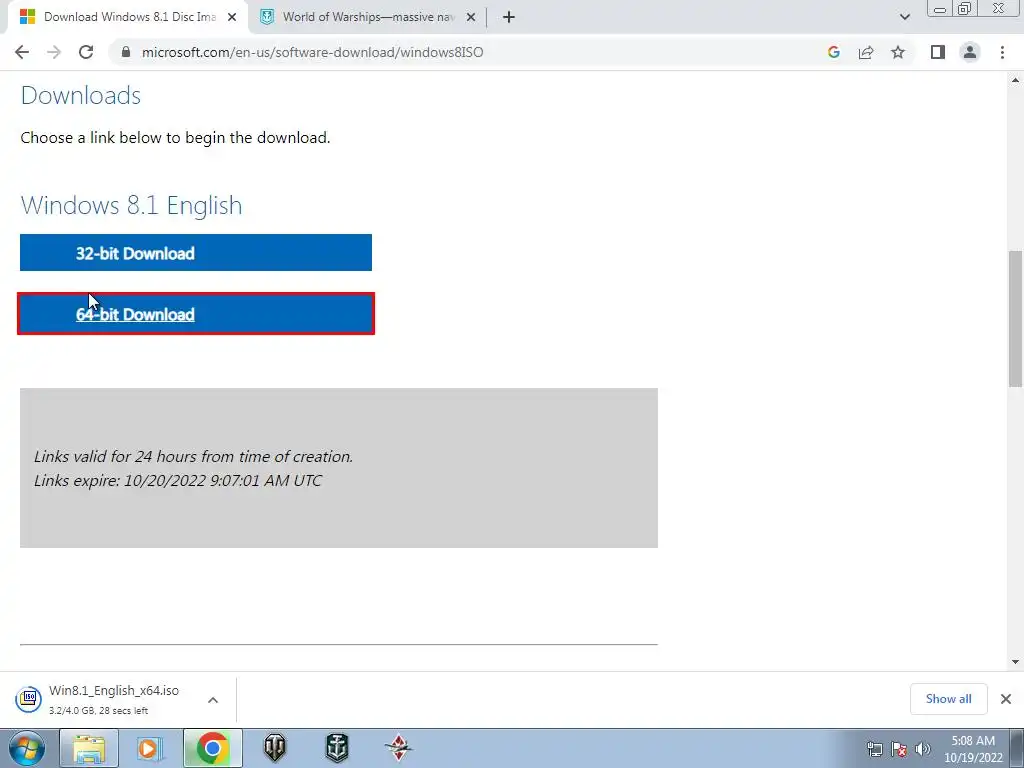The width and height of the screenshot is (1024, 768).
Task: Launch Windows Media Player from taskbar
Action: pyautogui.click(x=150, y=748)
